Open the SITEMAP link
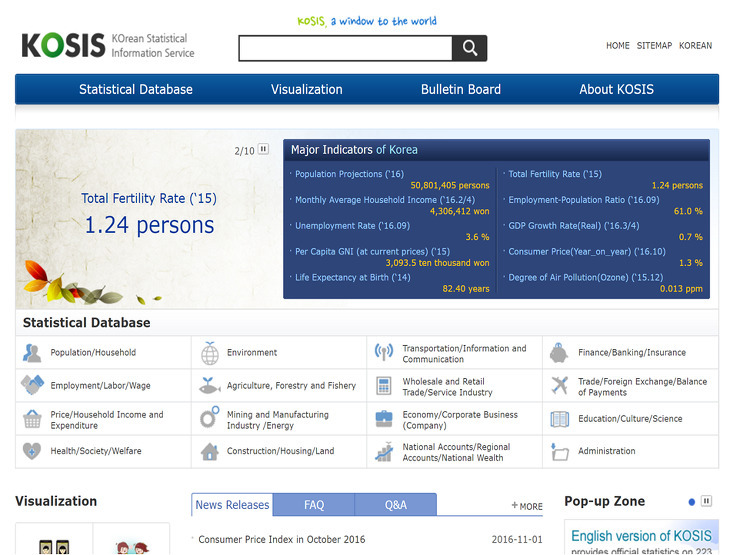 coord(654,46)
